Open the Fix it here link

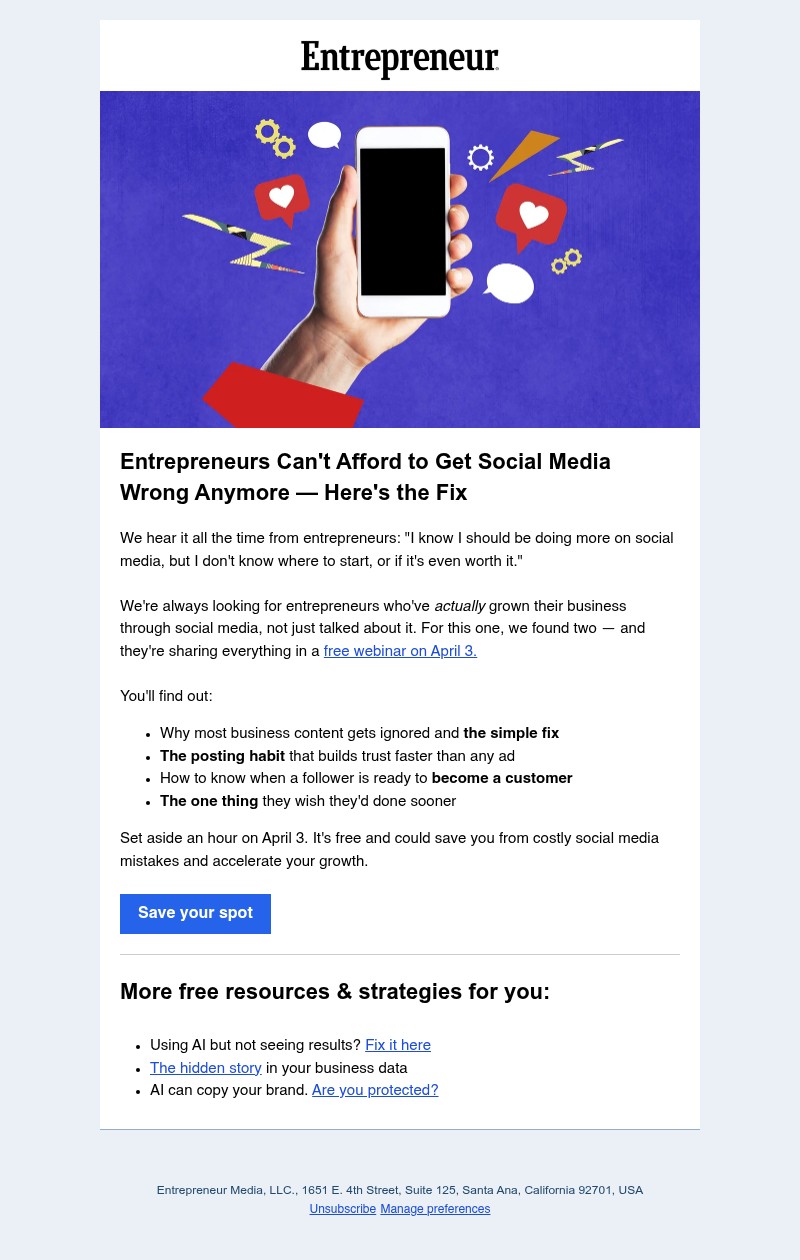pyautogui.click(x=397, y=1045)
